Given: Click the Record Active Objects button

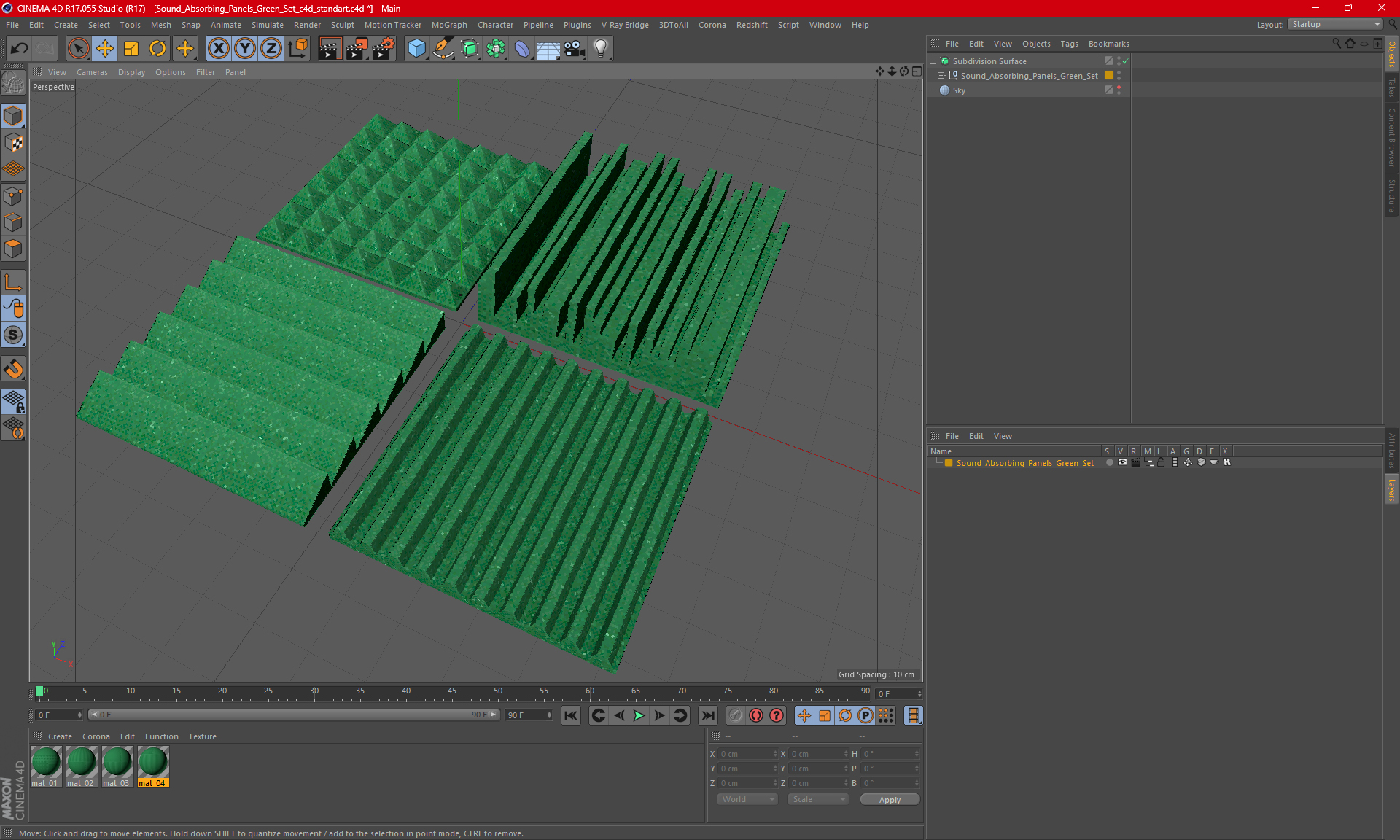Looking at the screenshot, I should (735, 715).
